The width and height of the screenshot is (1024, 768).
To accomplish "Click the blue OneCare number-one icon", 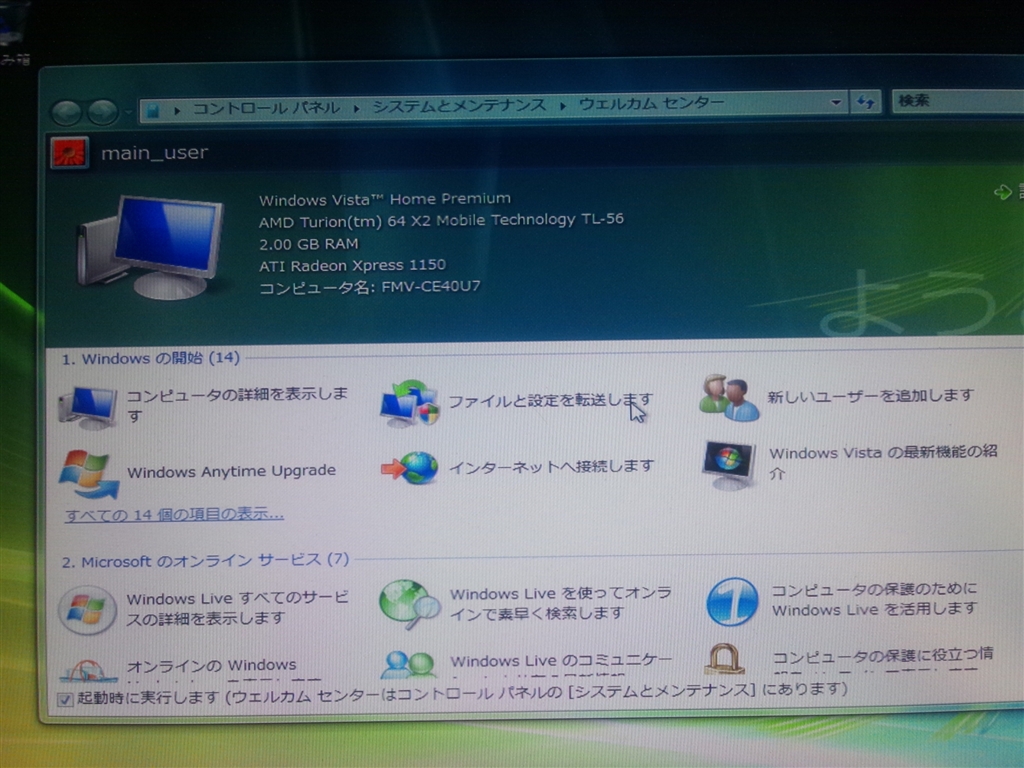I will tap(732, 601).
